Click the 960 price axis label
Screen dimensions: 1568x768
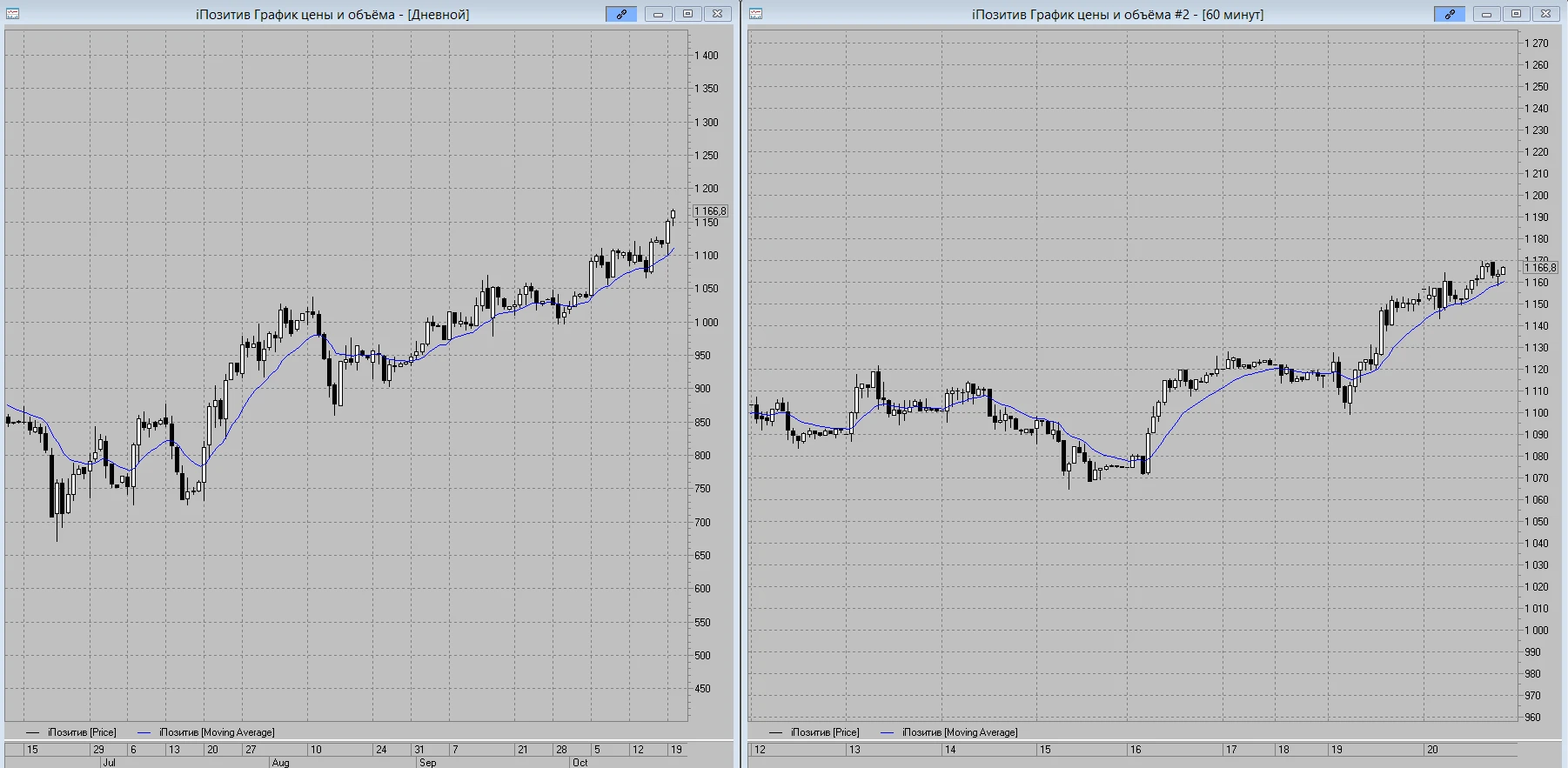[1532, 718]
